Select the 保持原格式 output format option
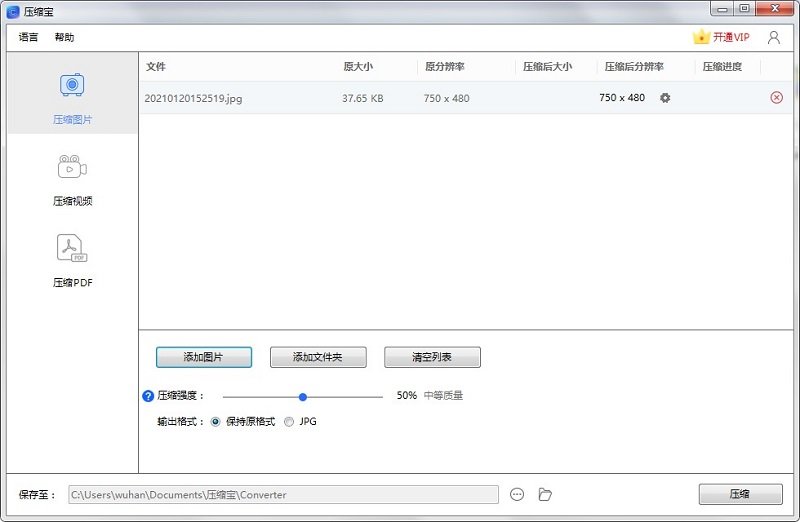 click(216, 422)
